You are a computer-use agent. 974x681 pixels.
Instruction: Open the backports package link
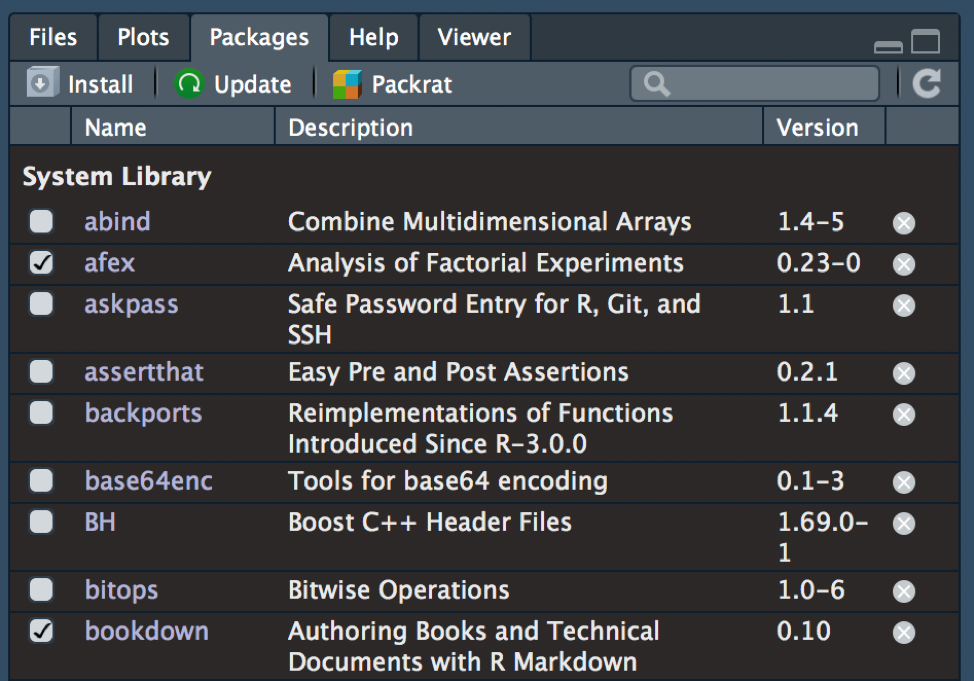(143, 413)
